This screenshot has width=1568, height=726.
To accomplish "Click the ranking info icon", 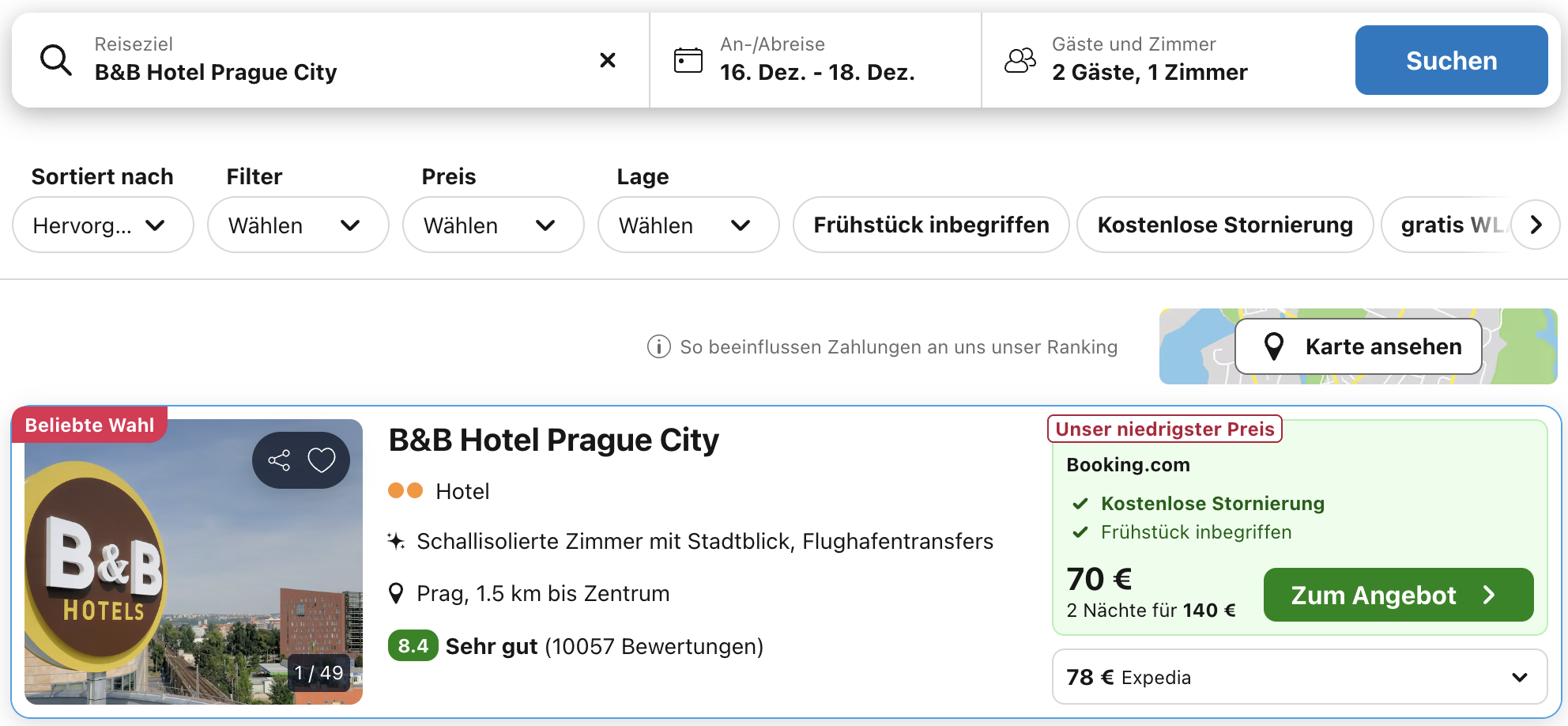I will point(658,346).
